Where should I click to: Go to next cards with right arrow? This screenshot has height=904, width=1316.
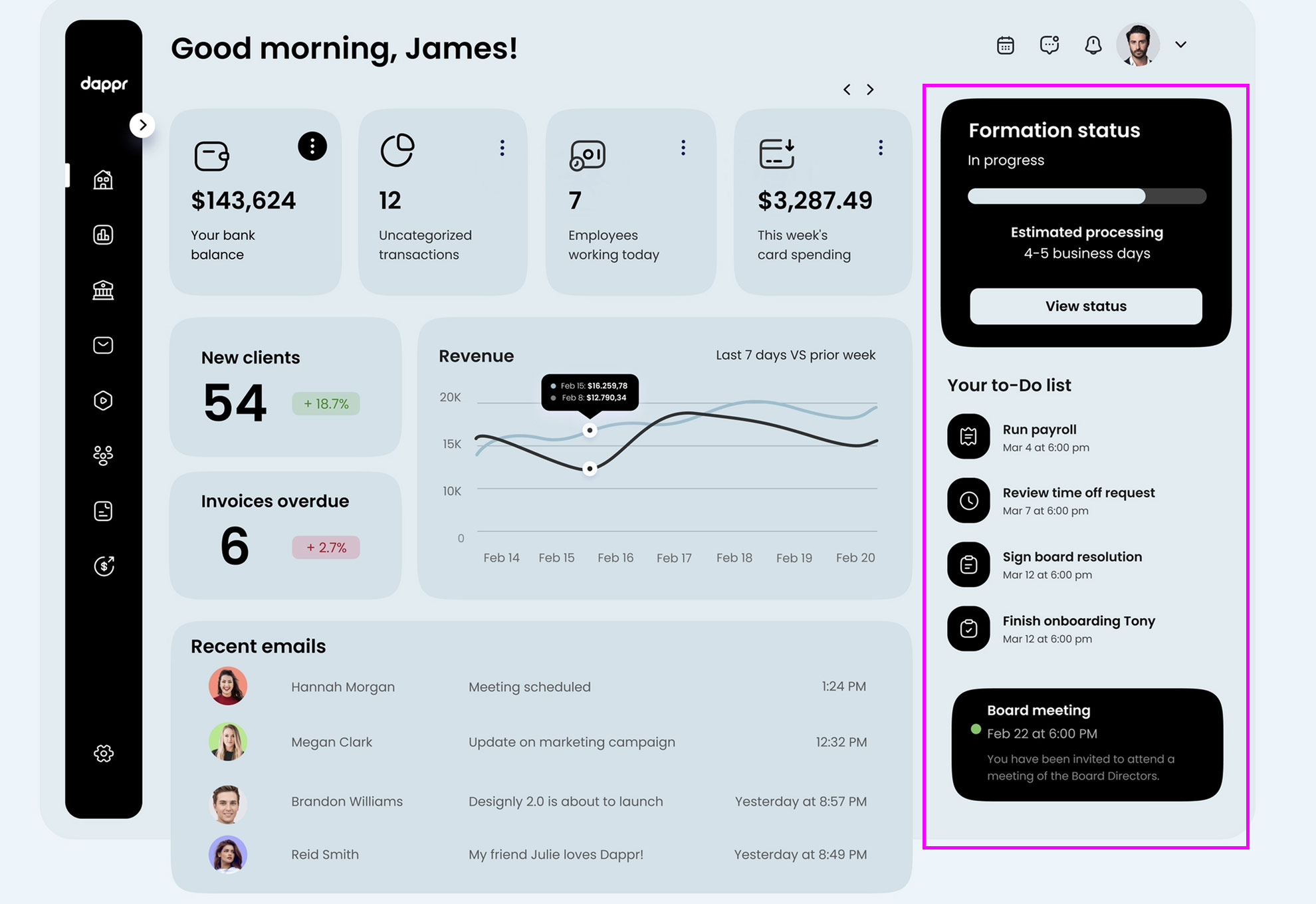pyautogui.click(x=870, y=90)
